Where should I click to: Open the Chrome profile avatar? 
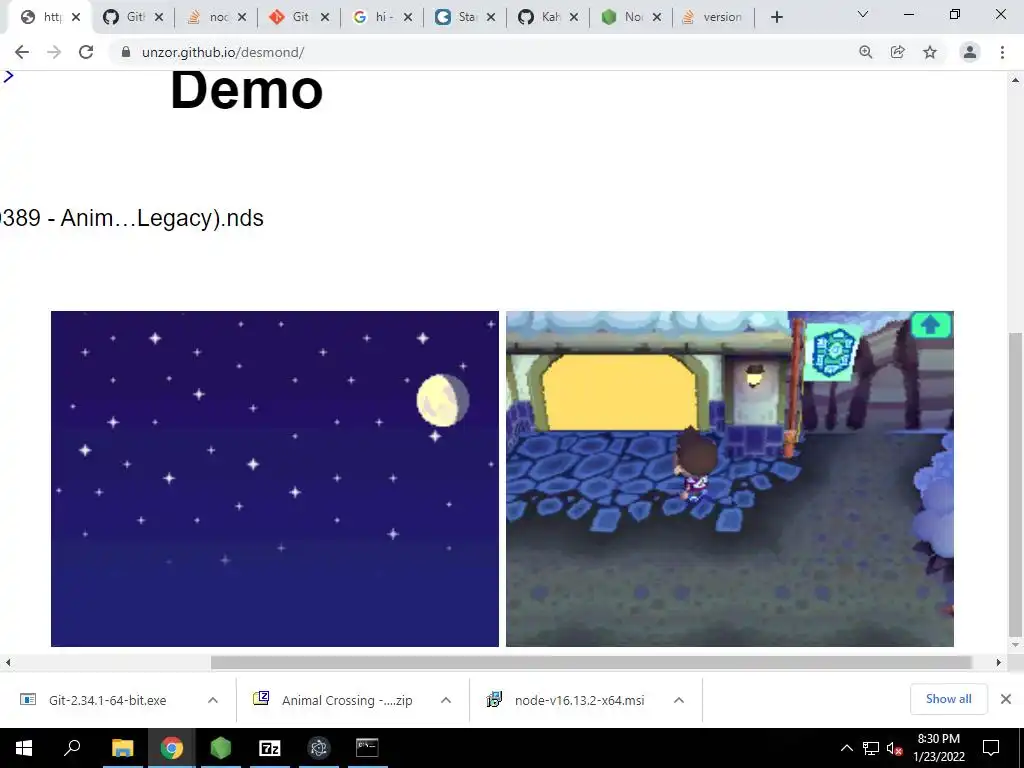click(970, 52)
